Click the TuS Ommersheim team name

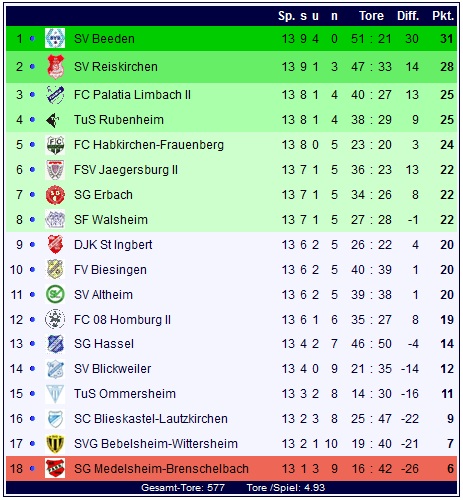pos(125,394)
